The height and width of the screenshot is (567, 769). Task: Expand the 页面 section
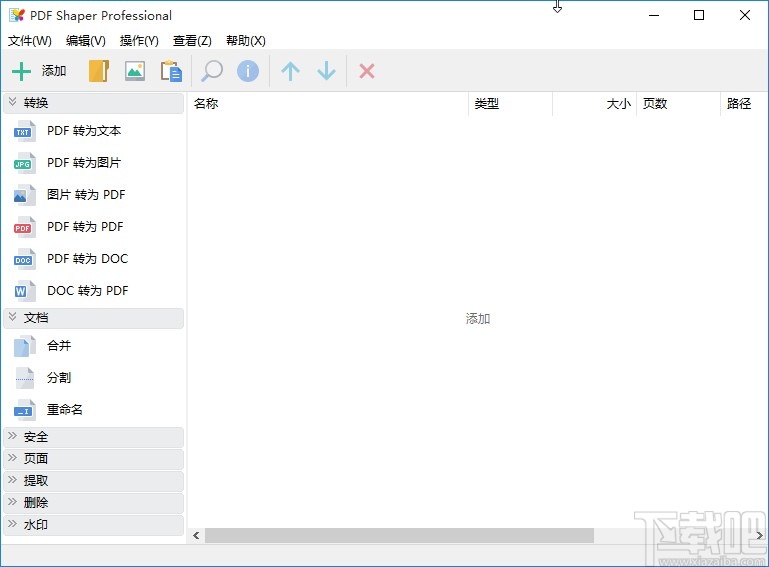click(93, 459)
